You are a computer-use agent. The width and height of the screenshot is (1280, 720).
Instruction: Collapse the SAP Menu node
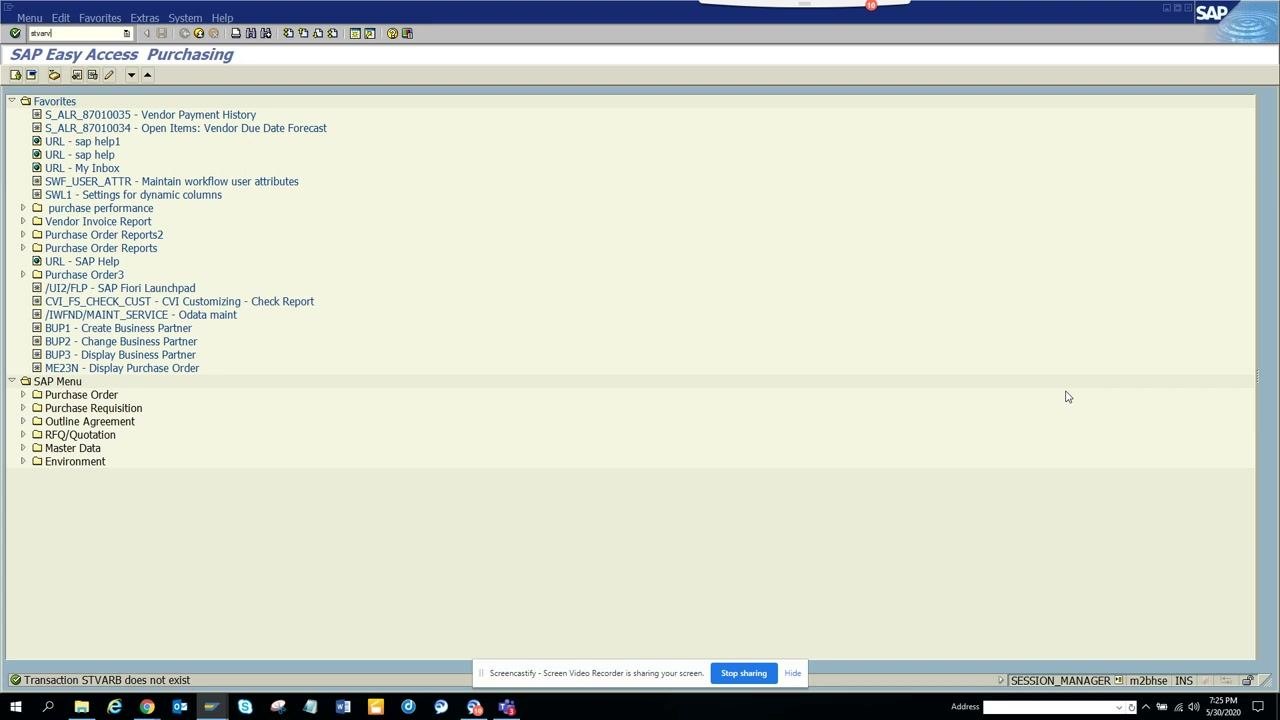[x=12, y=381]
